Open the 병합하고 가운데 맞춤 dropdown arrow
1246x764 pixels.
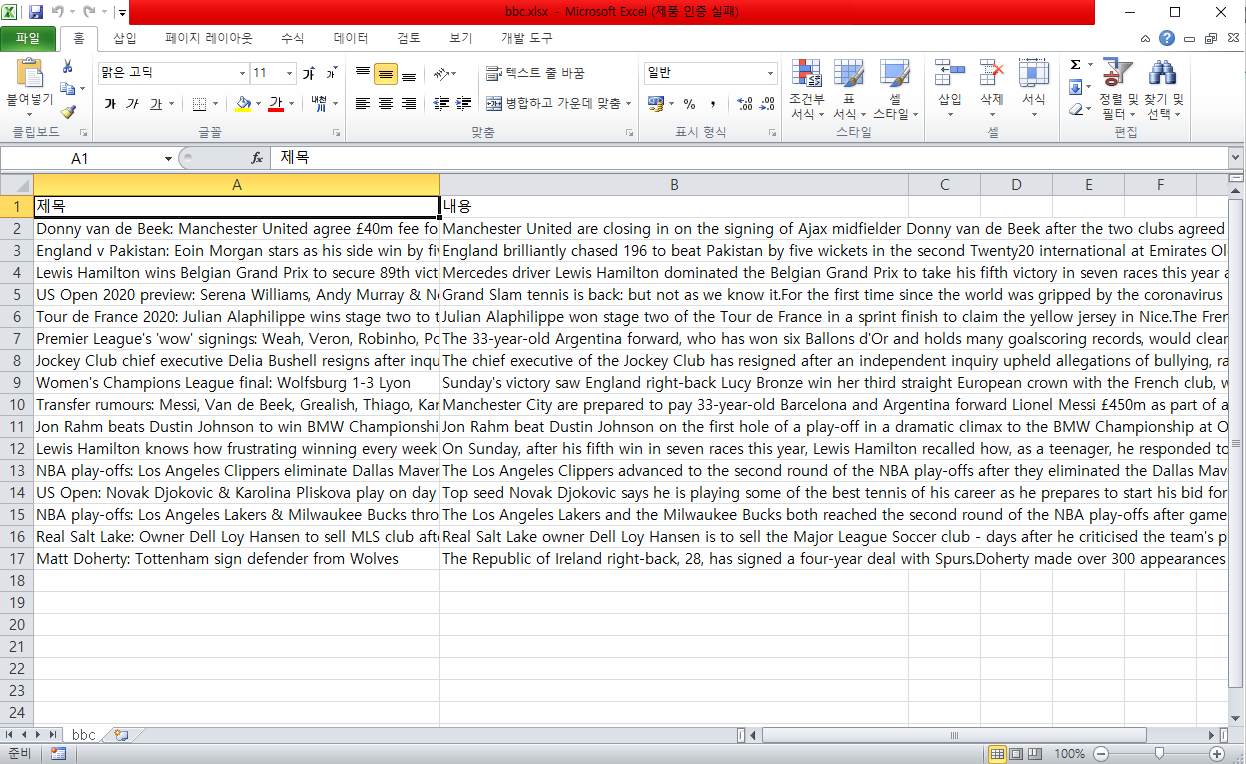[x=628, y=104]
